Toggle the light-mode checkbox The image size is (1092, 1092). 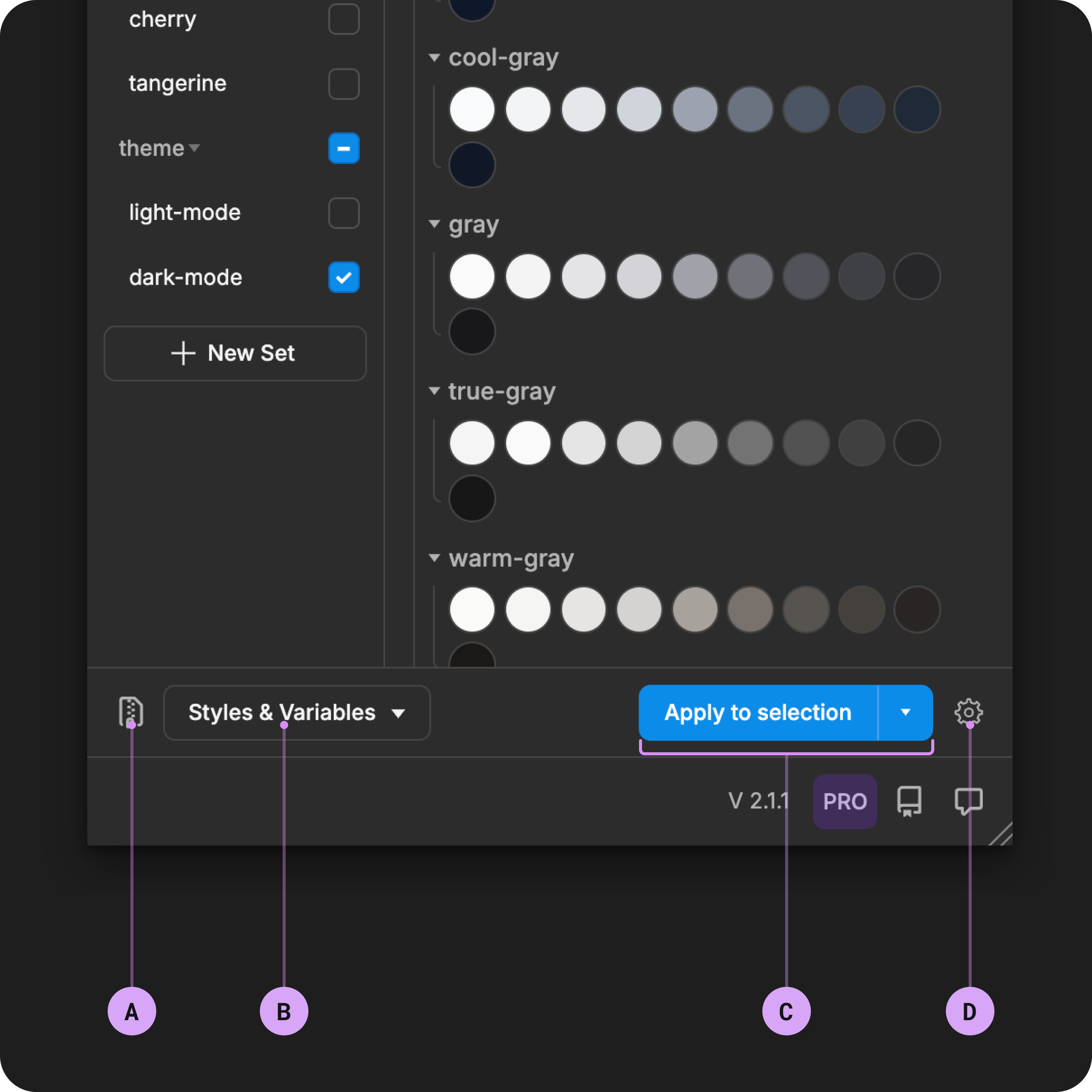tap(344, 213)
